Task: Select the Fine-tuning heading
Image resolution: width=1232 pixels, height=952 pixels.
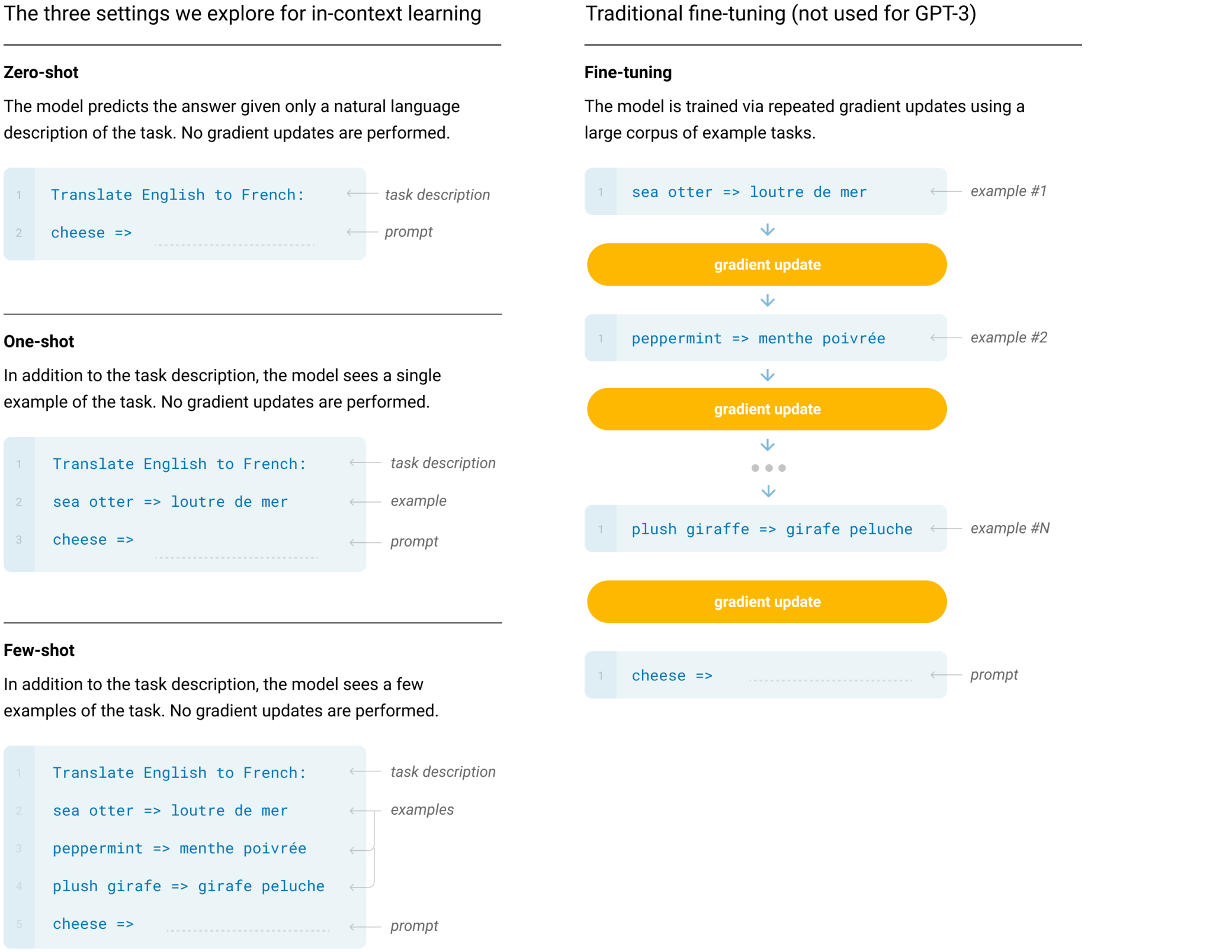Action: pos(628,72)
